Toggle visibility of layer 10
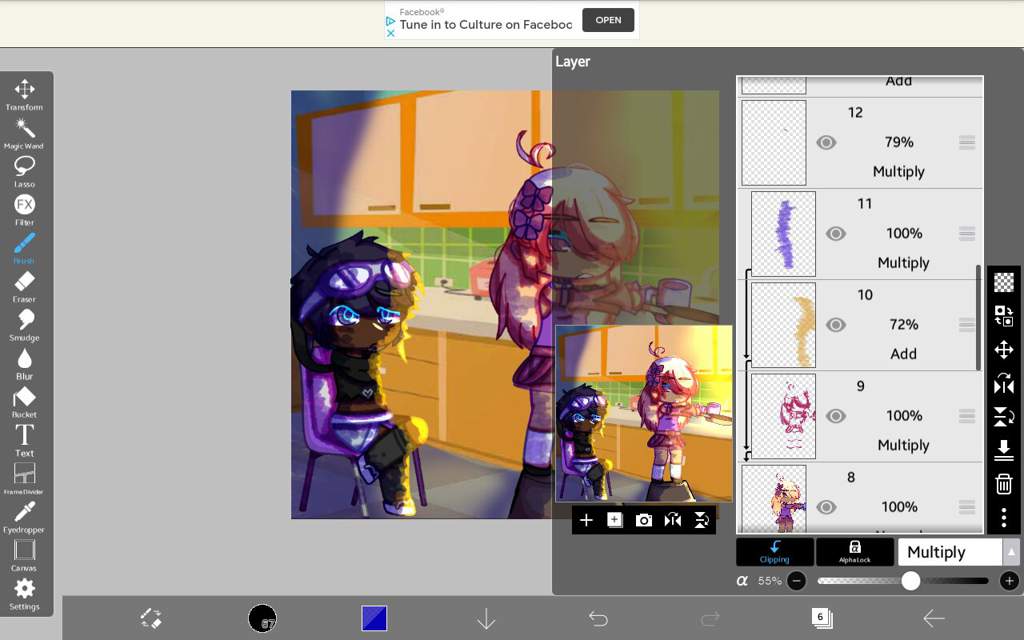 835,325
